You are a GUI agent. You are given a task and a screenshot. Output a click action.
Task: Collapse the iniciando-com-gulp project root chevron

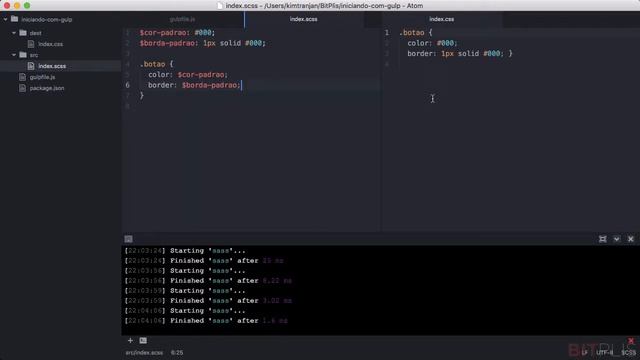pyautogui.click(x=5, y=19)
